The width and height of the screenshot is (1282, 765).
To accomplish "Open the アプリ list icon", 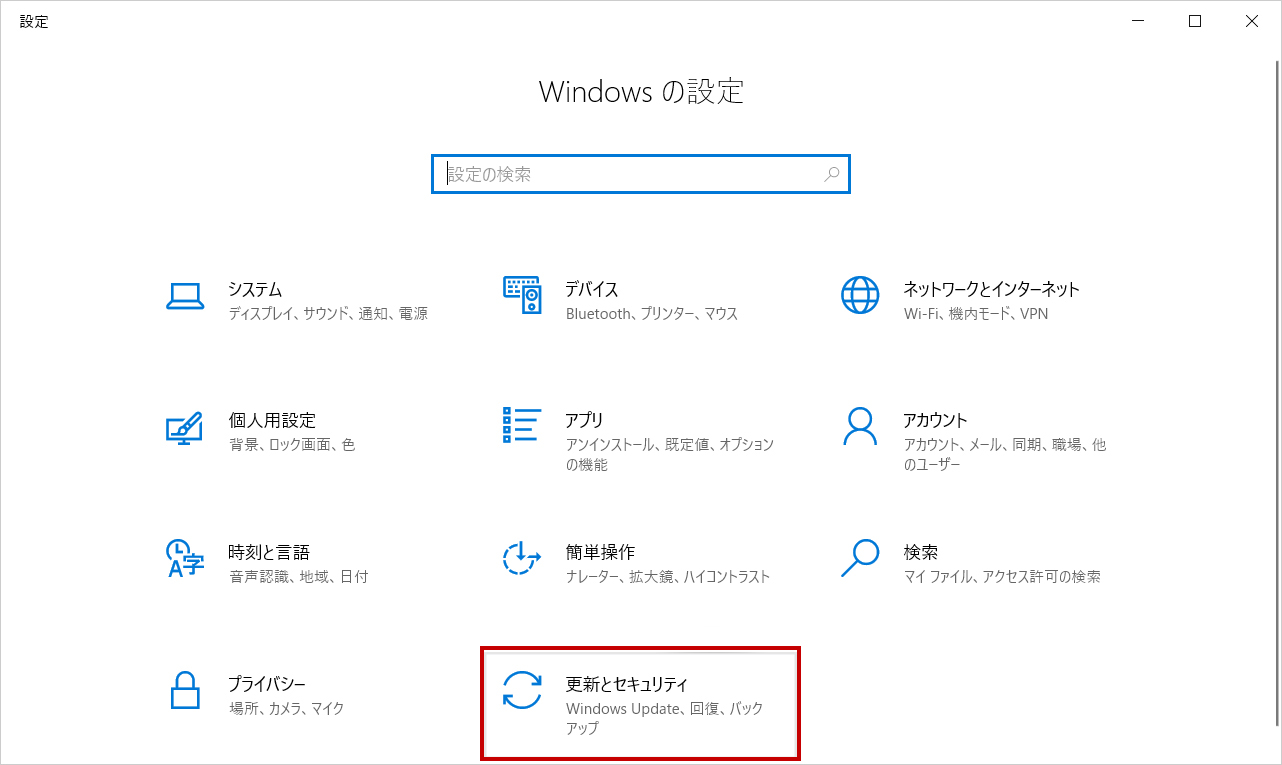I will point(522,425).
